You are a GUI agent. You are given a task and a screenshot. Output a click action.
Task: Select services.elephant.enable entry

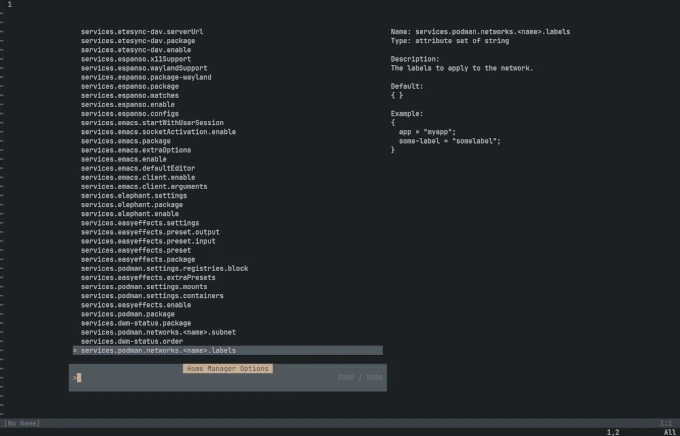[x=130, y=214]
